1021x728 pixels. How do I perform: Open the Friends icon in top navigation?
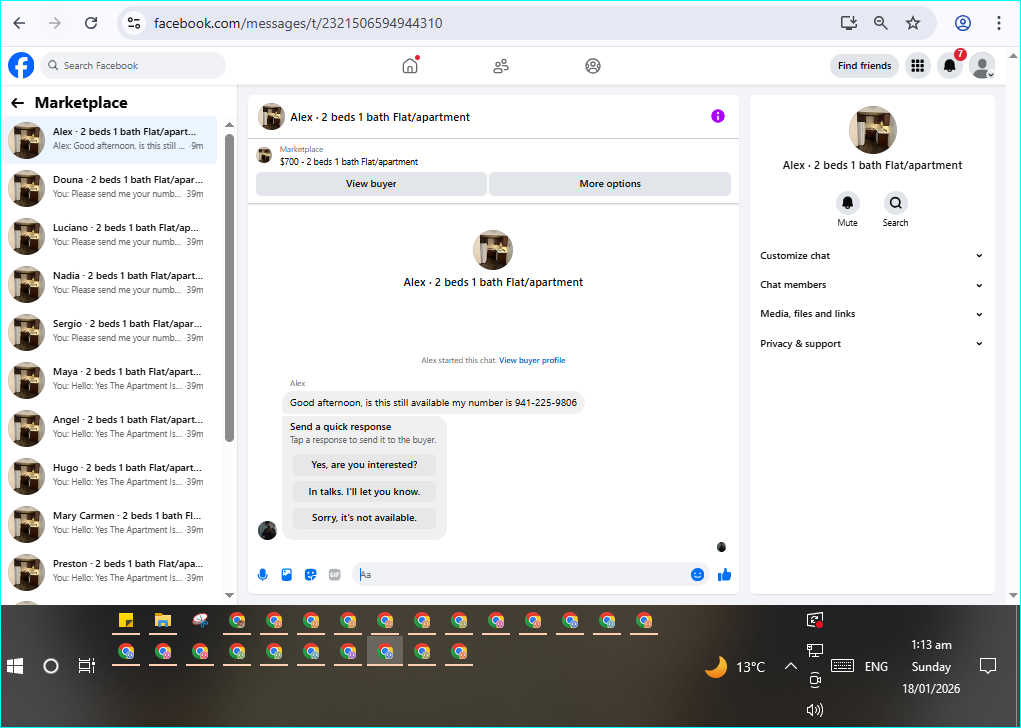(501, 66)
